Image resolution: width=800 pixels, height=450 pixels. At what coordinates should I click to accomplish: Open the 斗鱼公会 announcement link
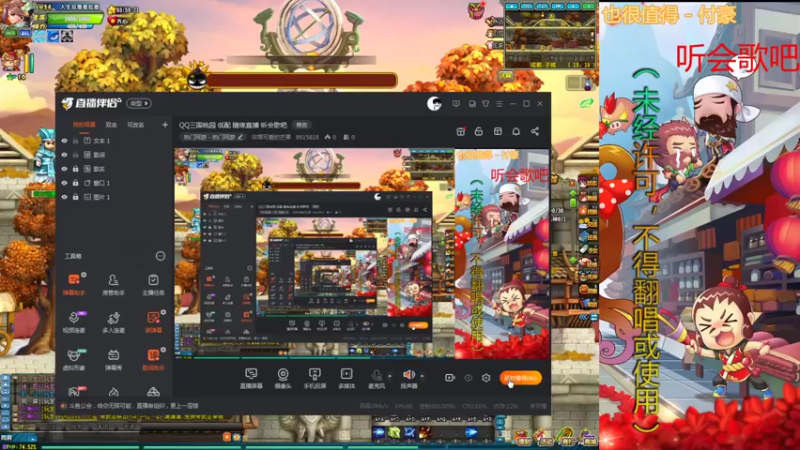coord(134,406)
